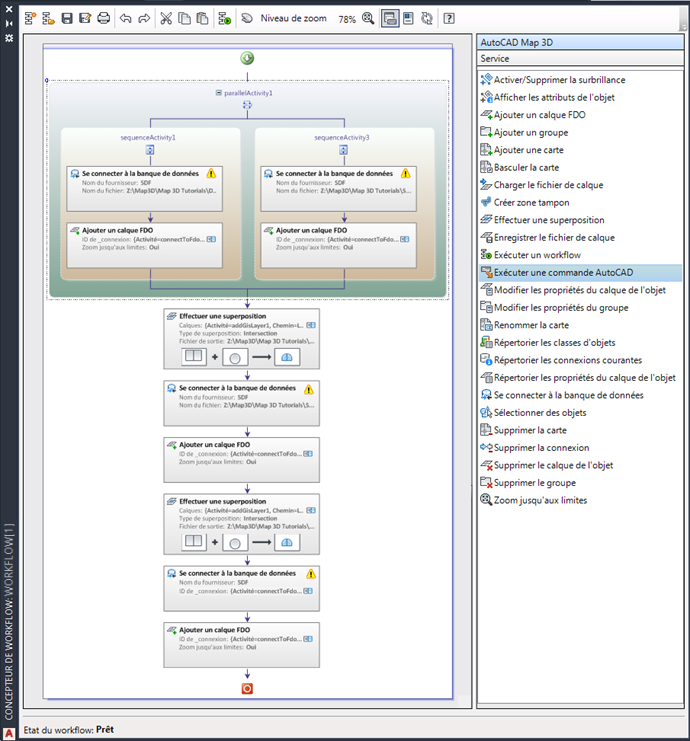The width and height of the screenshot is (690, 741).
Task: Undo the last action
Action: point(125,18)
